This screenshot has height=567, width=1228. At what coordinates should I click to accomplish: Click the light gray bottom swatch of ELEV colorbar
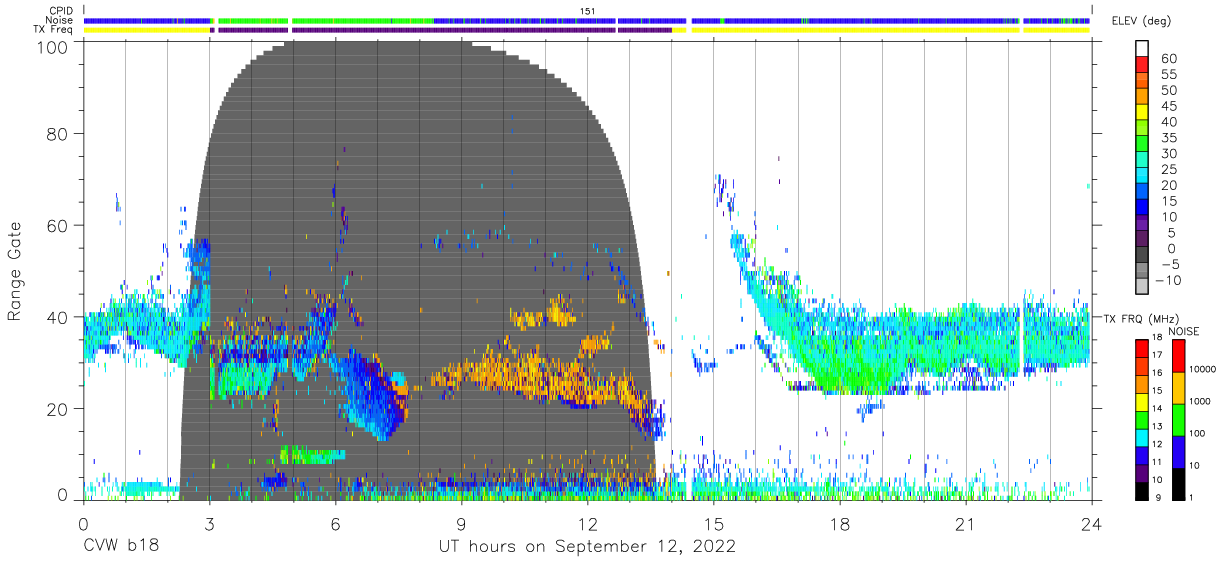[x=1143, y=287]
